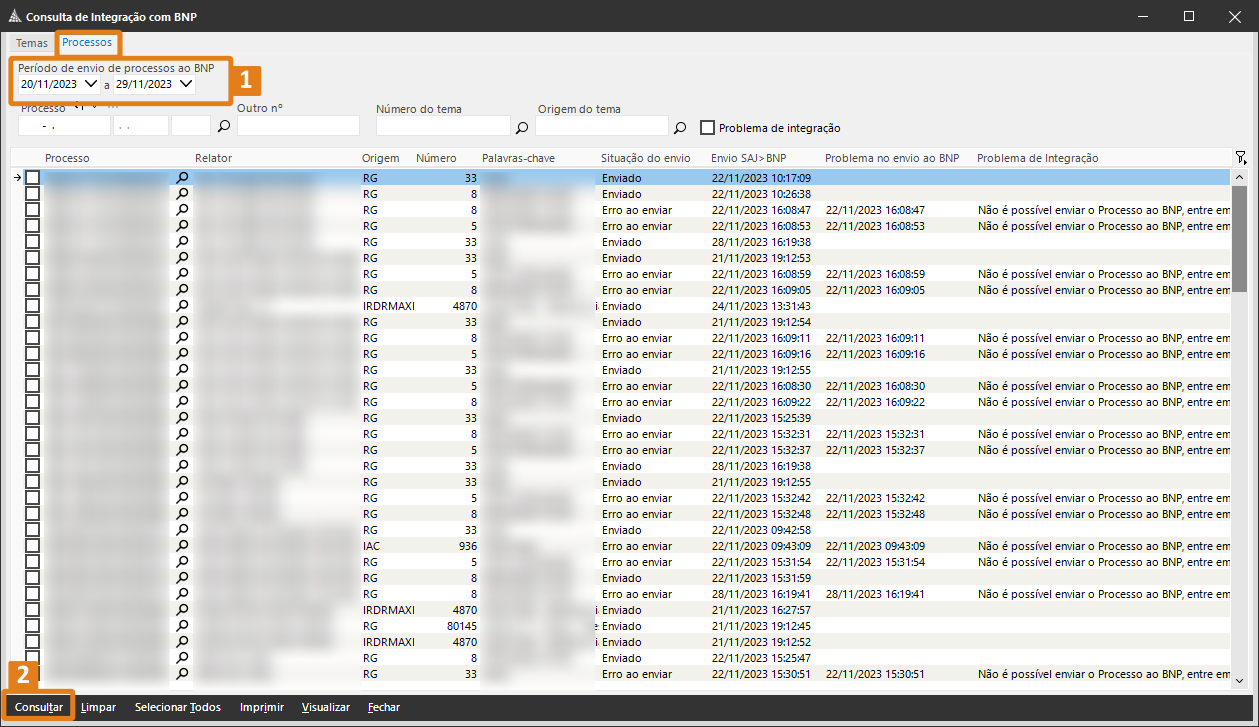Open details for row sent 22/11/2023 16:09:11
The image size is (1259, 727).
pyautogui.click(x=182, y=337)
